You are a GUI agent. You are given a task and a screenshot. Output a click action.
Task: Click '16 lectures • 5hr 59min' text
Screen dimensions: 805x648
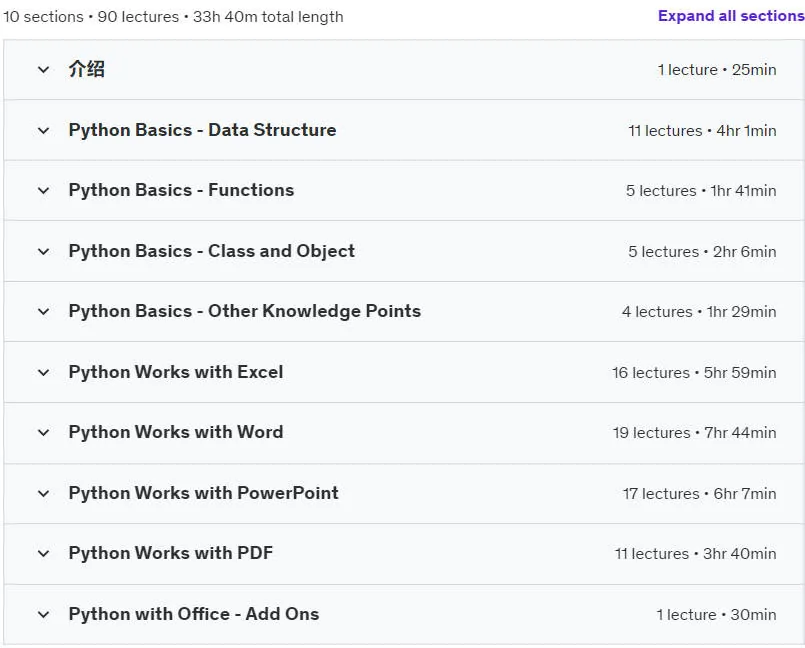click(x=694, y=372)
